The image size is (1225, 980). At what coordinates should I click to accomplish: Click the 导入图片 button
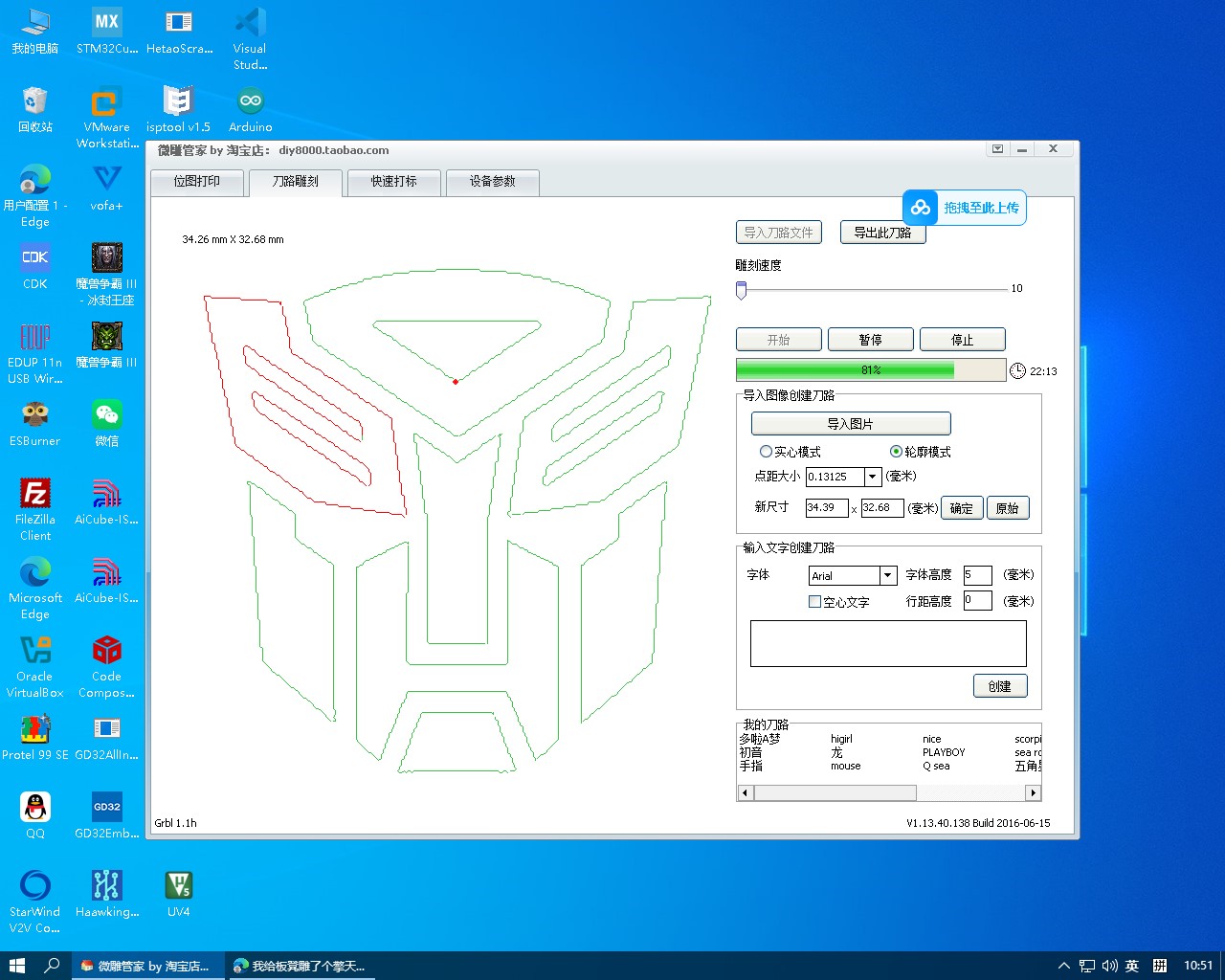point(850,424)
